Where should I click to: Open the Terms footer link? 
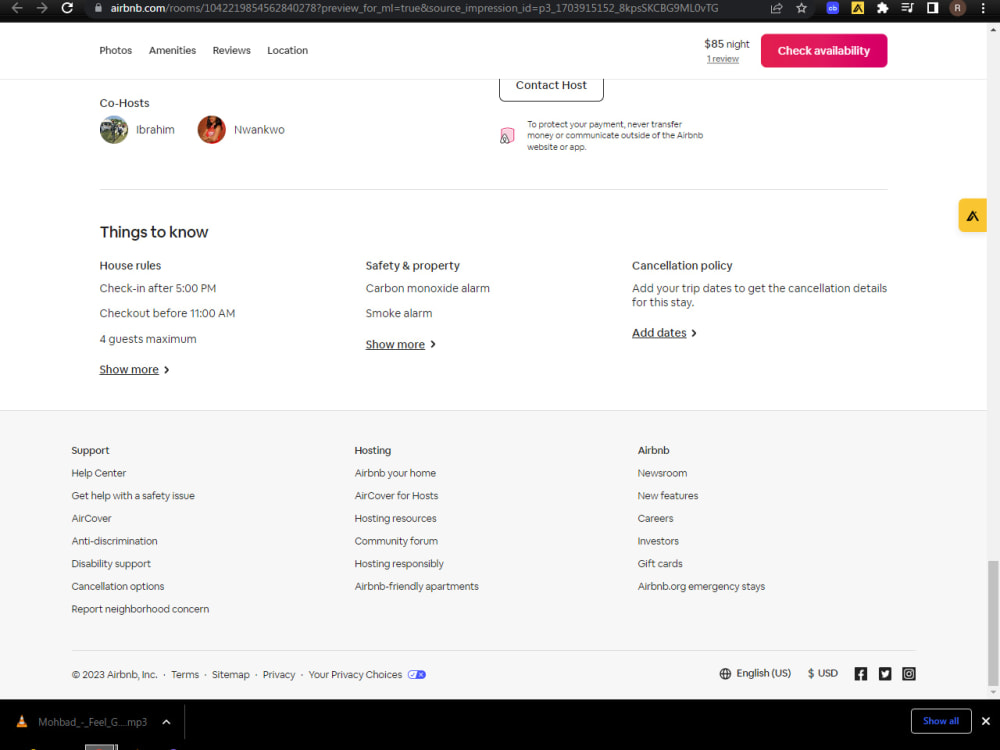[x=185, y=675]
